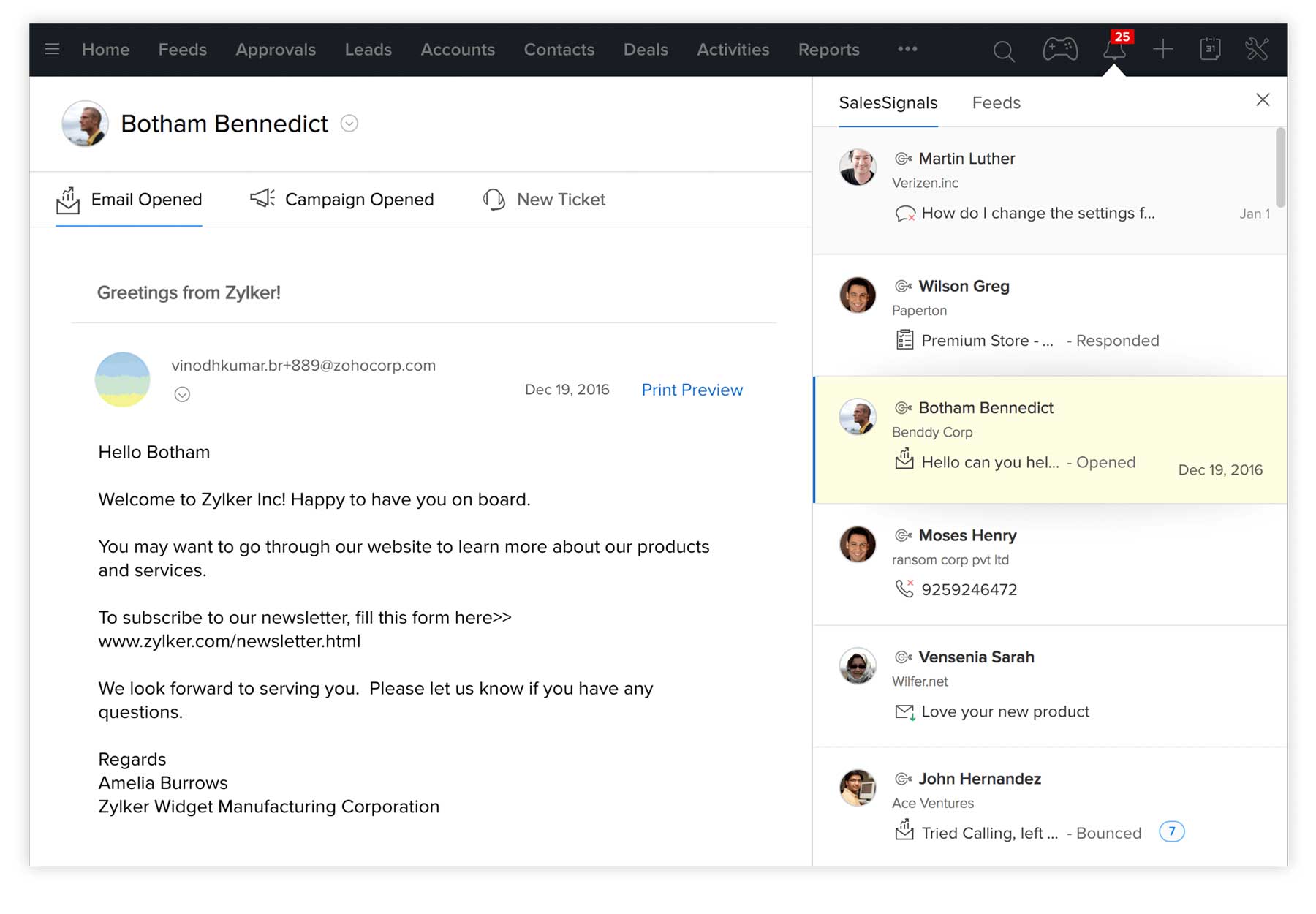This screenshot has height=914, width=1316.
Task: Click the Print Preview link
Action: pos(692,390)
